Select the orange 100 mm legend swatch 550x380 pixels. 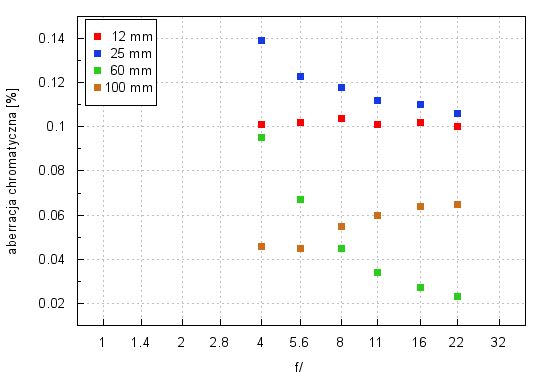[98, 87]
